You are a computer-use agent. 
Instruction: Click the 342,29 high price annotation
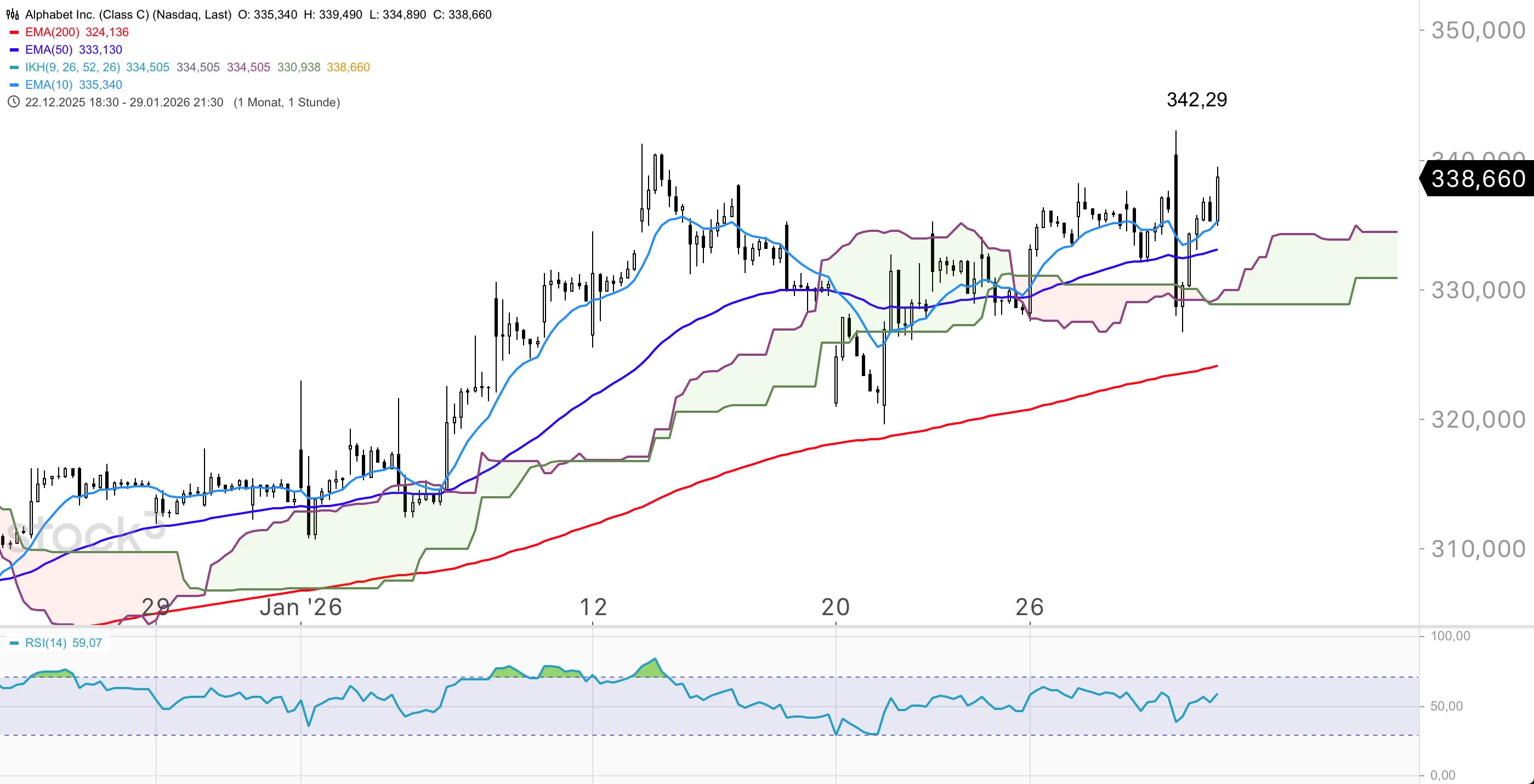tap(1196, 99)
